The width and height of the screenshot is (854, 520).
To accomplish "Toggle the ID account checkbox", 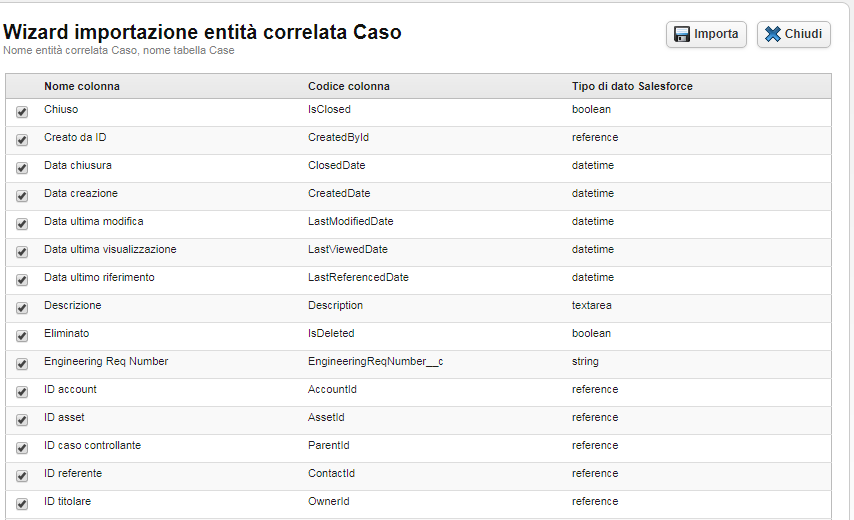I will click(x=22, y=392).
